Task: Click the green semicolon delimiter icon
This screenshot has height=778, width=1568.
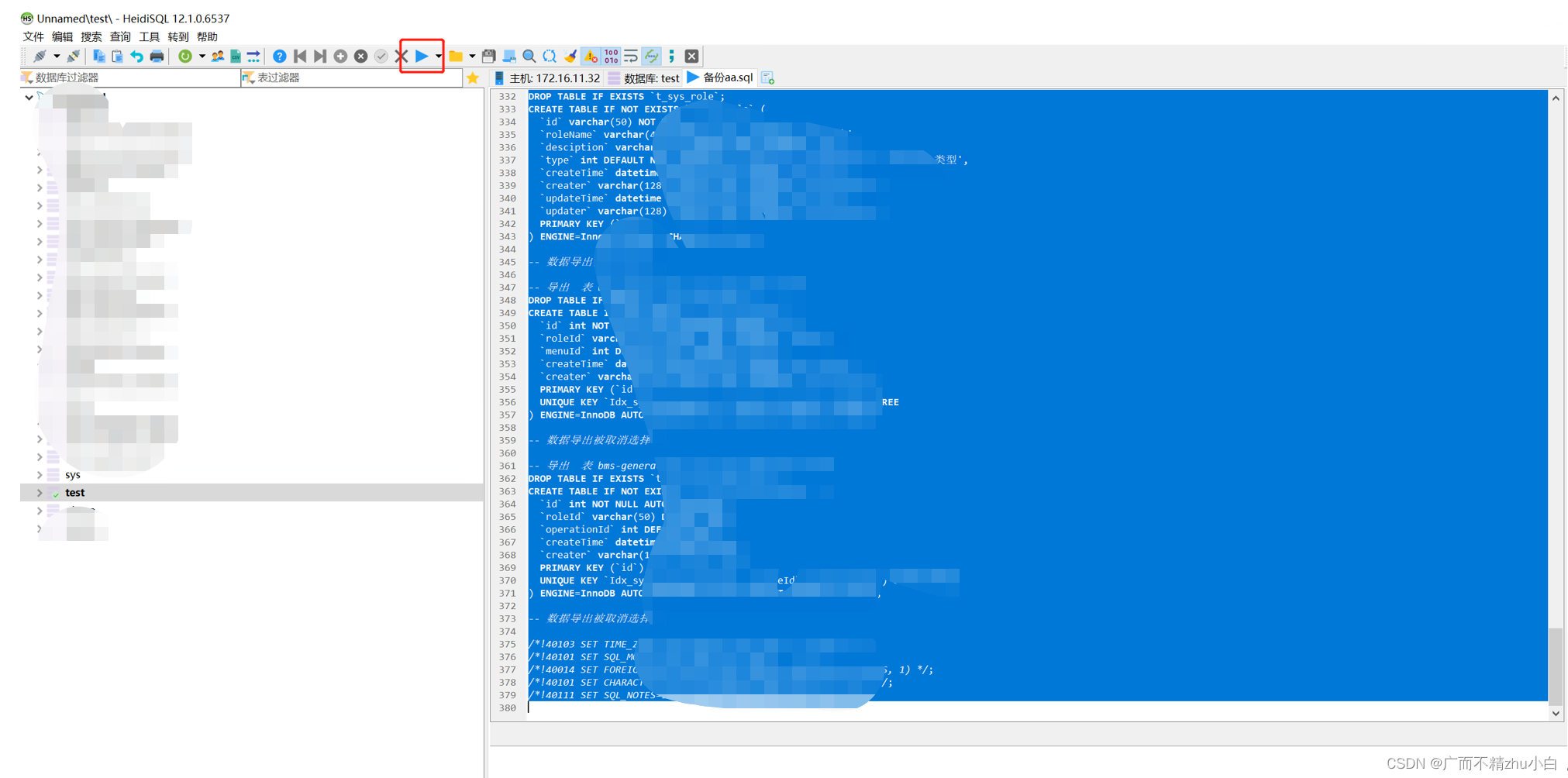Action: tap(671, 56)
